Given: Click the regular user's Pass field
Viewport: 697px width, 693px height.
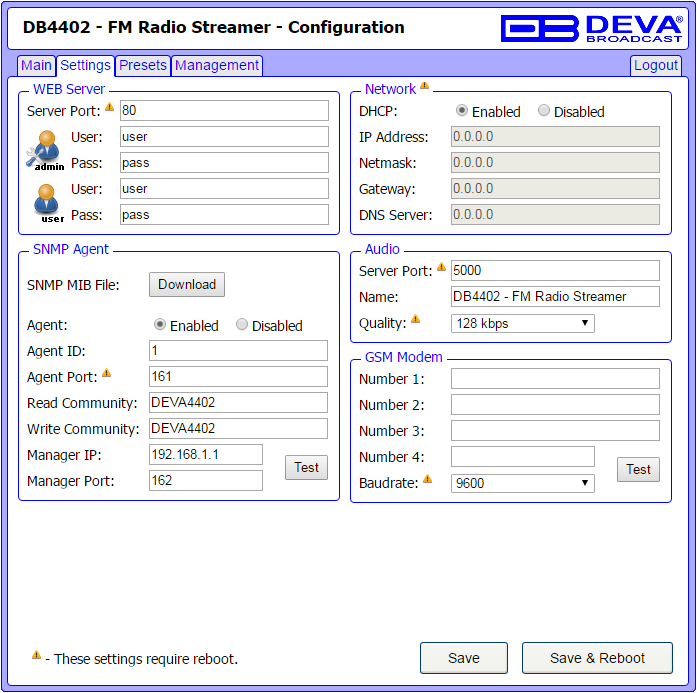Looking at the screenshot, I should (x=224, y=215).
